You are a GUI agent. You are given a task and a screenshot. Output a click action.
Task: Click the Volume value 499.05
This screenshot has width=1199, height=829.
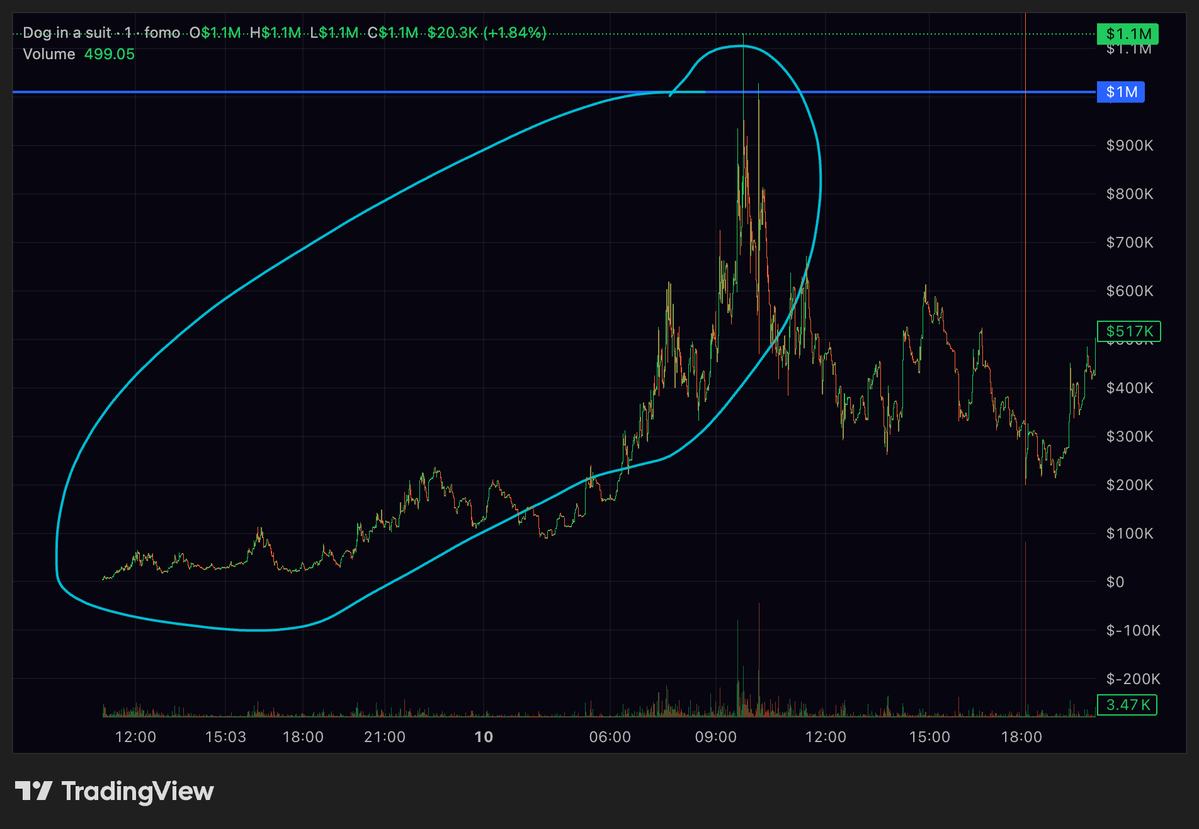tap(109, 54)
